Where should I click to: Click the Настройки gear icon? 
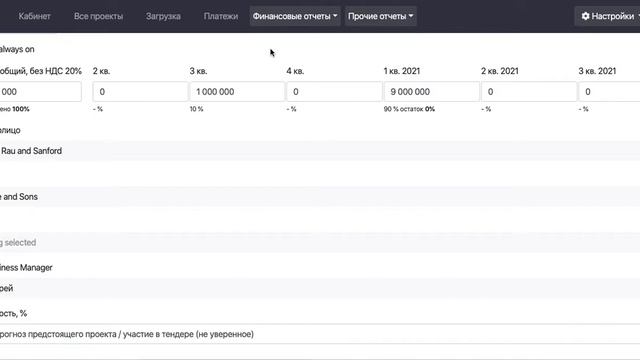586,16
